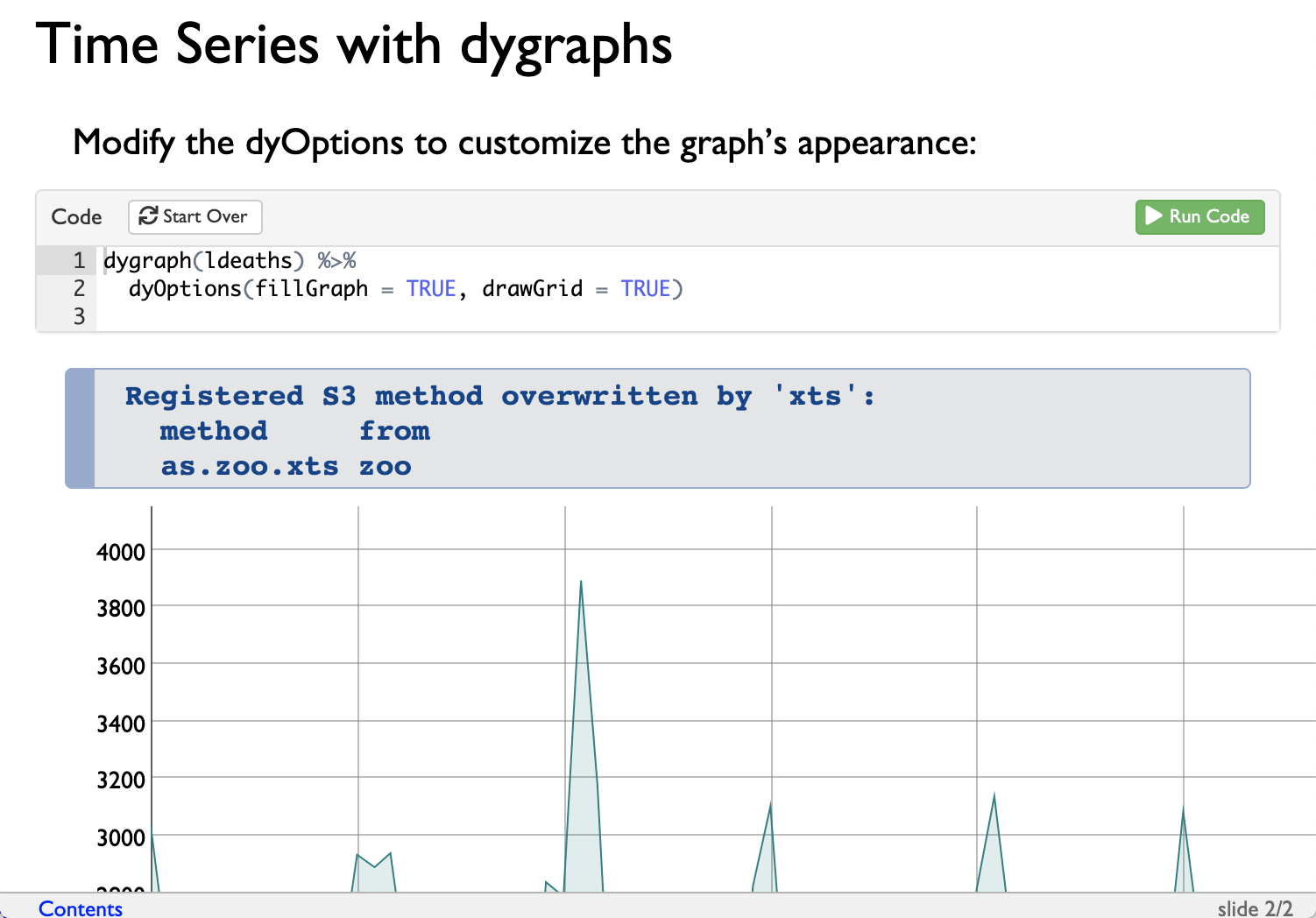The width and height of the screenshot is (1316, 918).
Task: Click the fillGraph argument text
Action: click(x=311, y=288)
